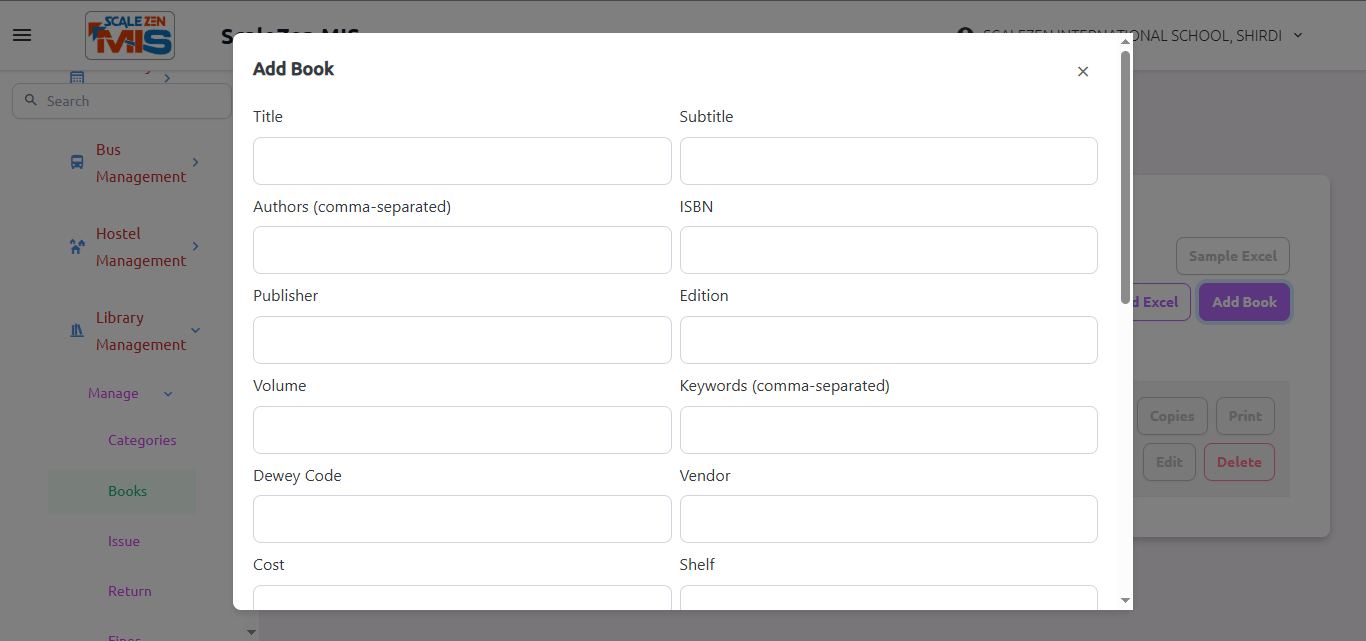Click into the ISBN field
The height and width of the screenshot is (641, 1366).
pyautogui.click(x=889, y=250)
